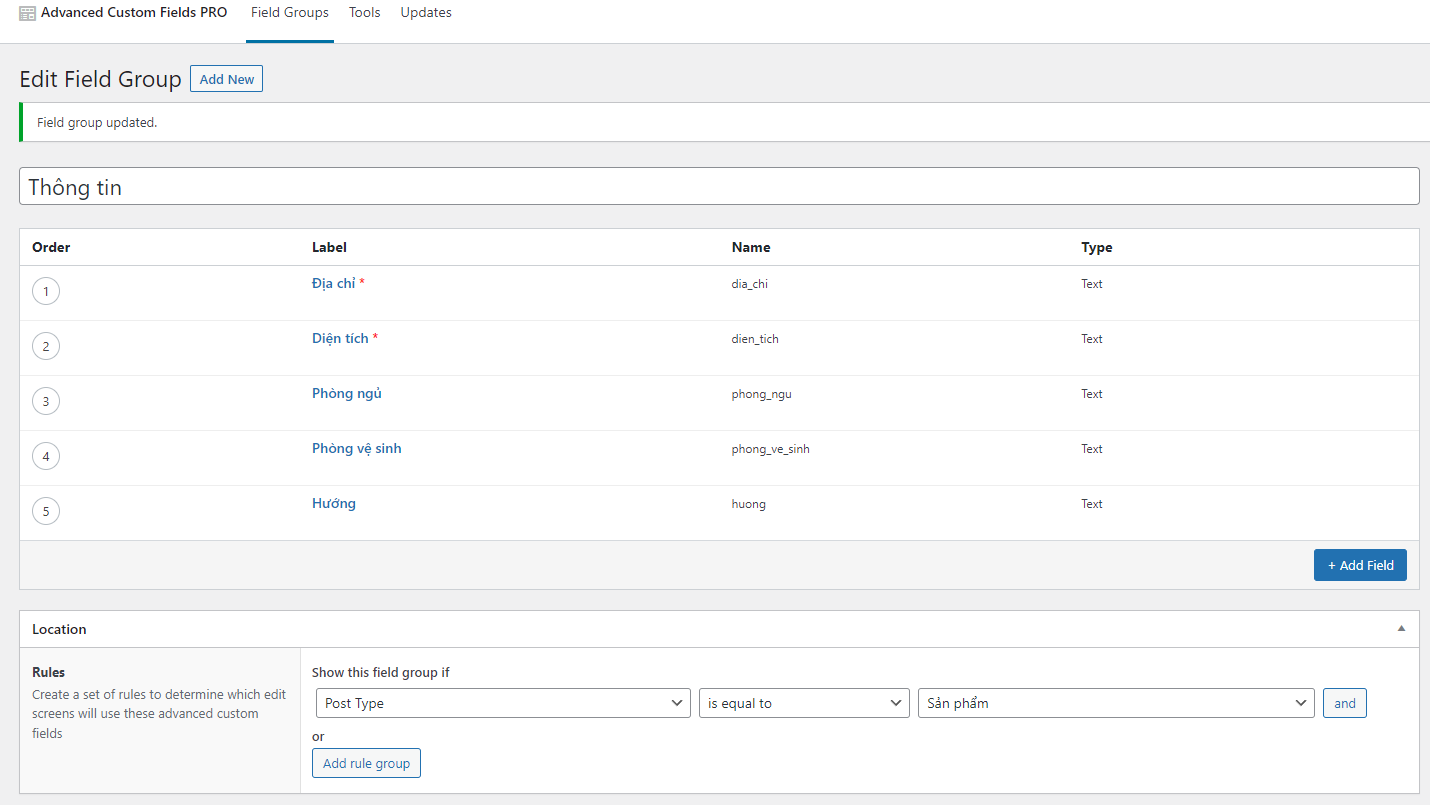Open the Phòng vệ sinh field
Screen dimensions: 1430x805
357,448
